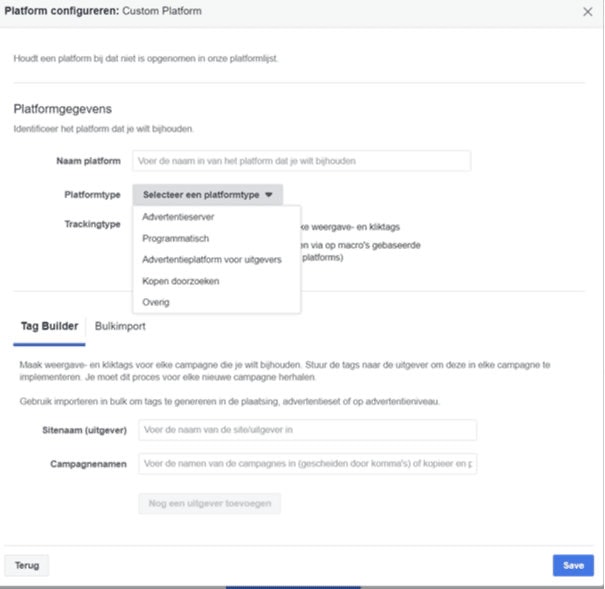Click the Trackingtype label

[92, 224]
